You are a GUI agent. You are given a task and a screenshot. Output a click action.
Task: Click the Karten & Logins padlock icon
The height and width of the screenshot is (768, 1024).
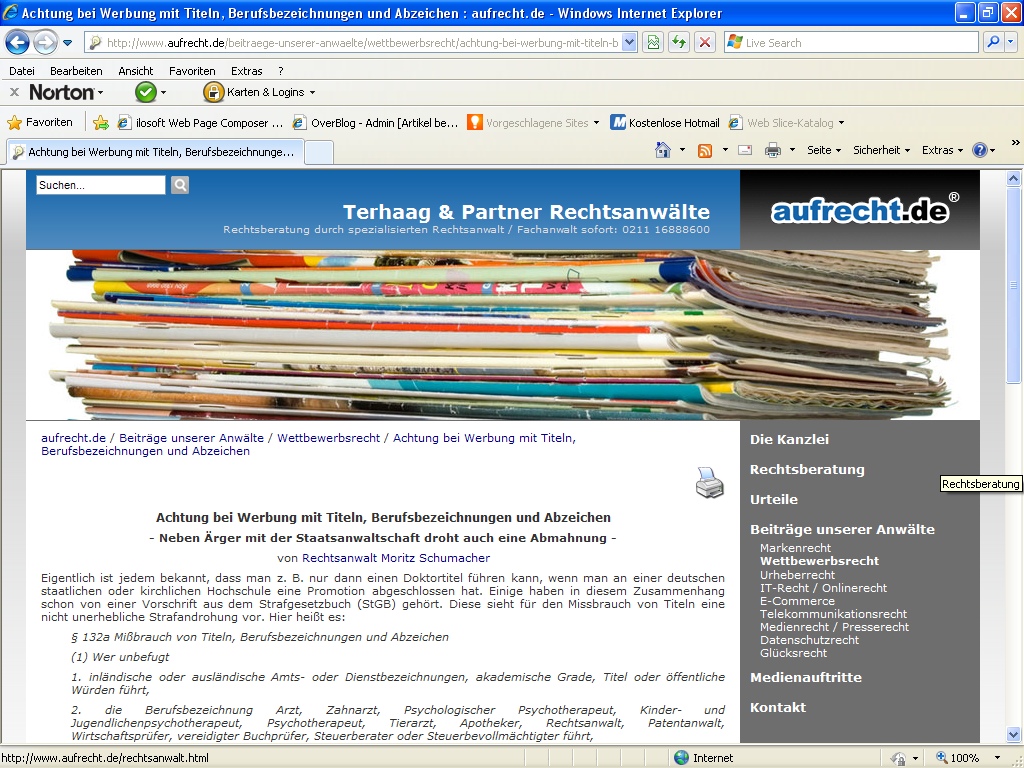[213, 92]
